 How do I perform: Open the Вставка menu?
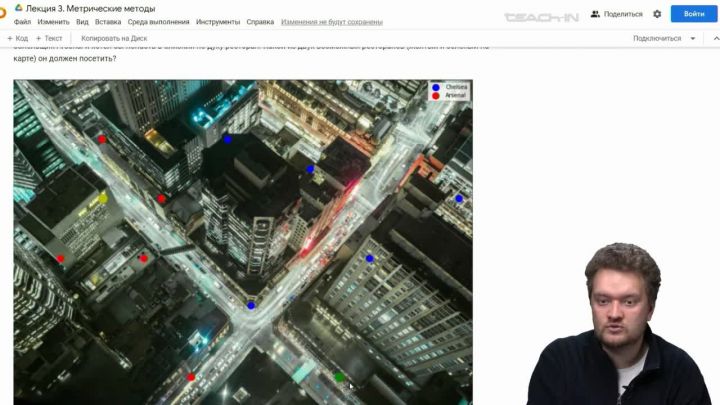click(x=108, y=21)
